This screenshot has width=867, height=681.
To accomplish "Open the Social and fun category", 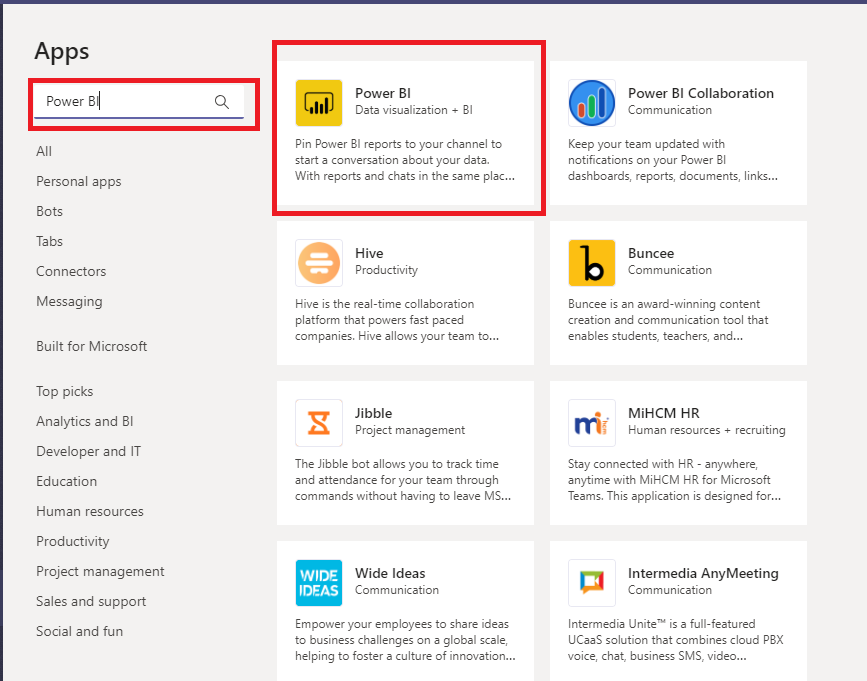I will click(79, 631).
